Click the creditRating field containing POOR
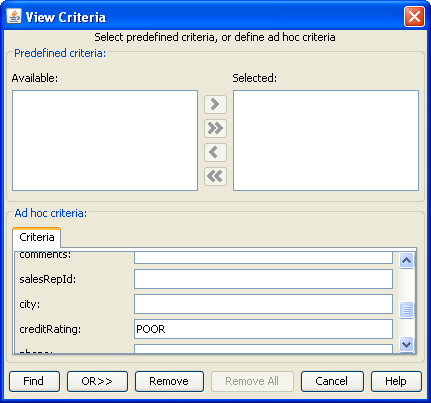 pos(263,329)
